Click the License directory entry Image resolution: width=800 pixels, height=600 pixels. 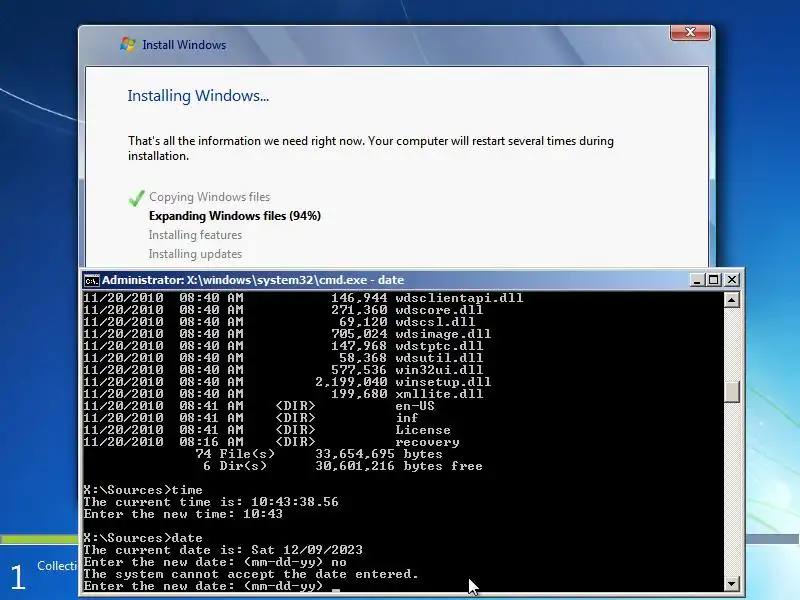[x=267, y=430]
